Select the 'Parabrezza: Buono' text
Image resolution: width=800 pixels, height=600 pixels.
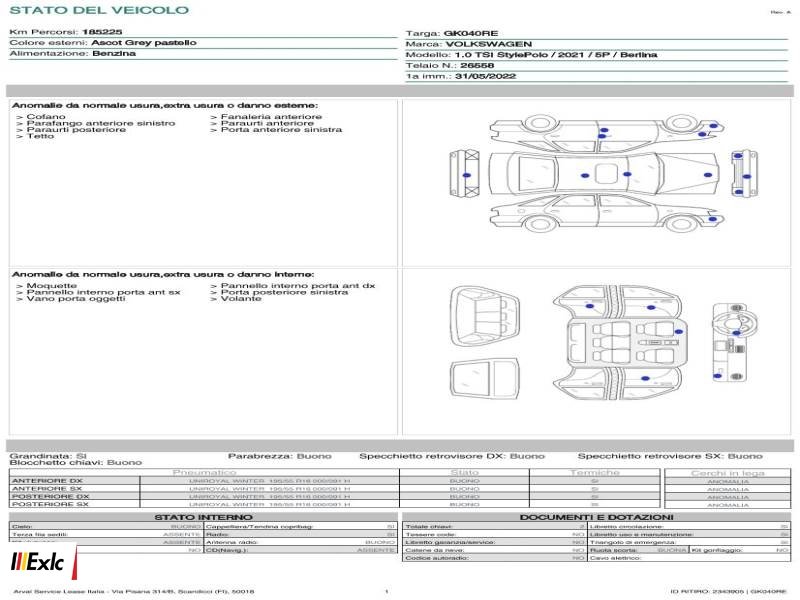(280, 456)
